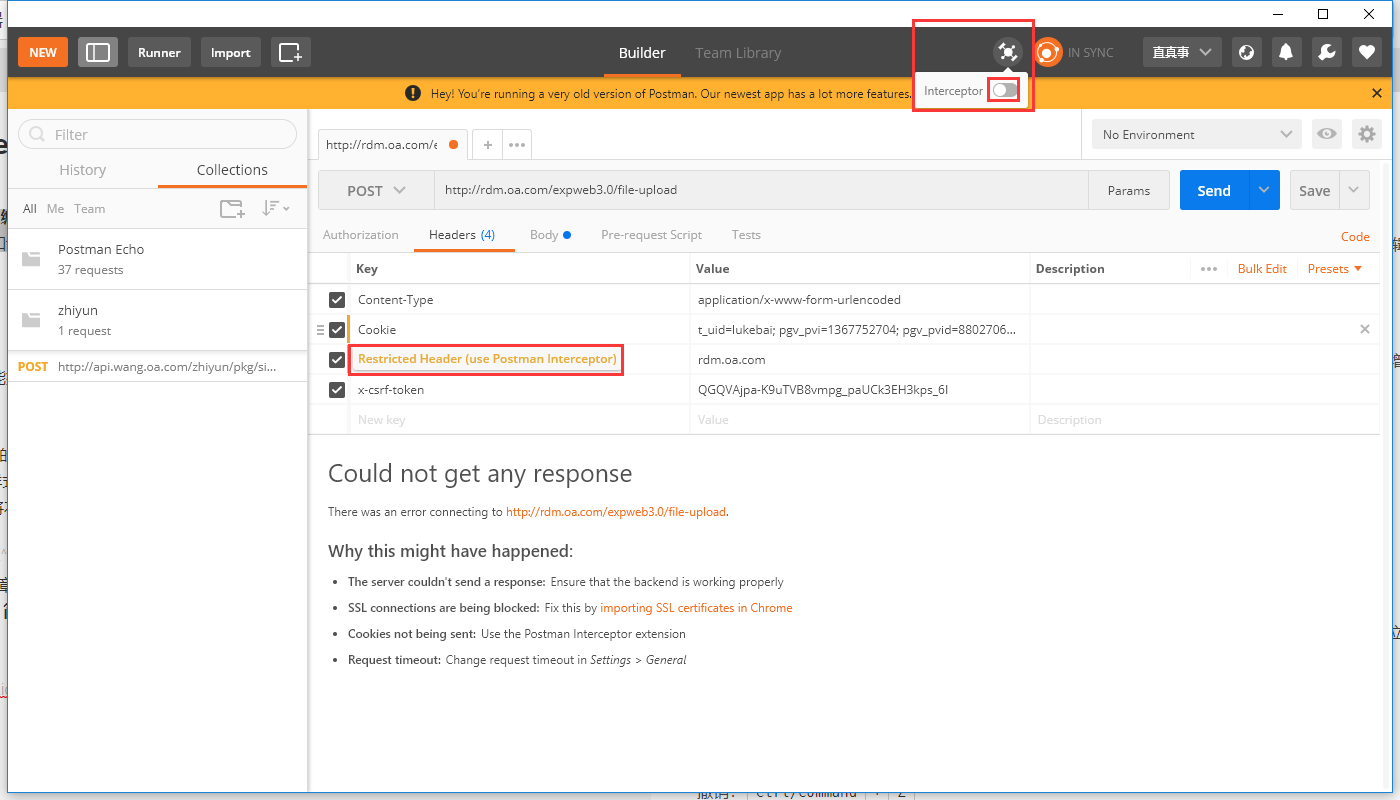Open the POST method dropdown
This screenshot has width=1400, height=800.
tap(376, 191)
